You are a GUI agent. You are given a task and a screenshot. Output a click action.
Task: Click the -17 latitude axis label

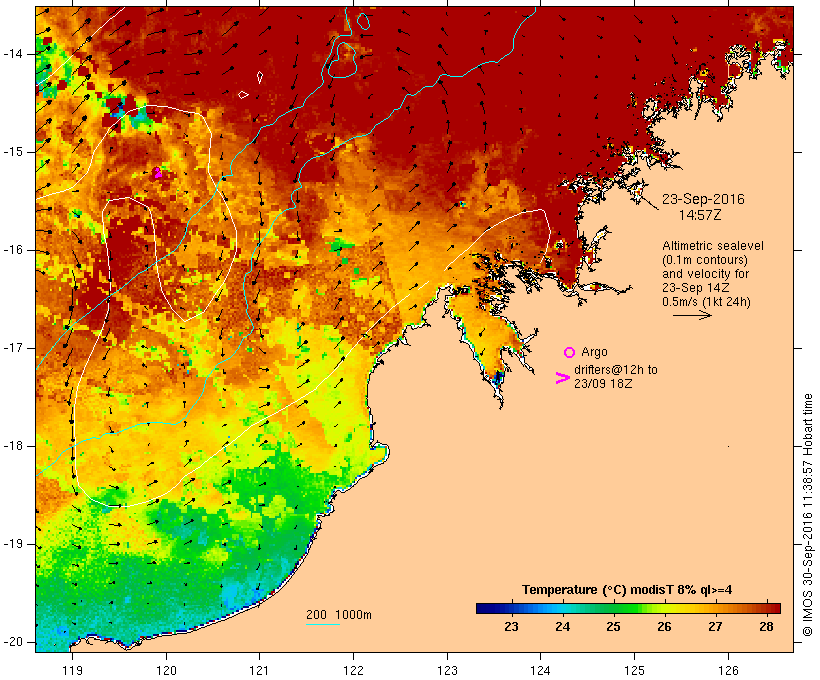click(13, 348)
